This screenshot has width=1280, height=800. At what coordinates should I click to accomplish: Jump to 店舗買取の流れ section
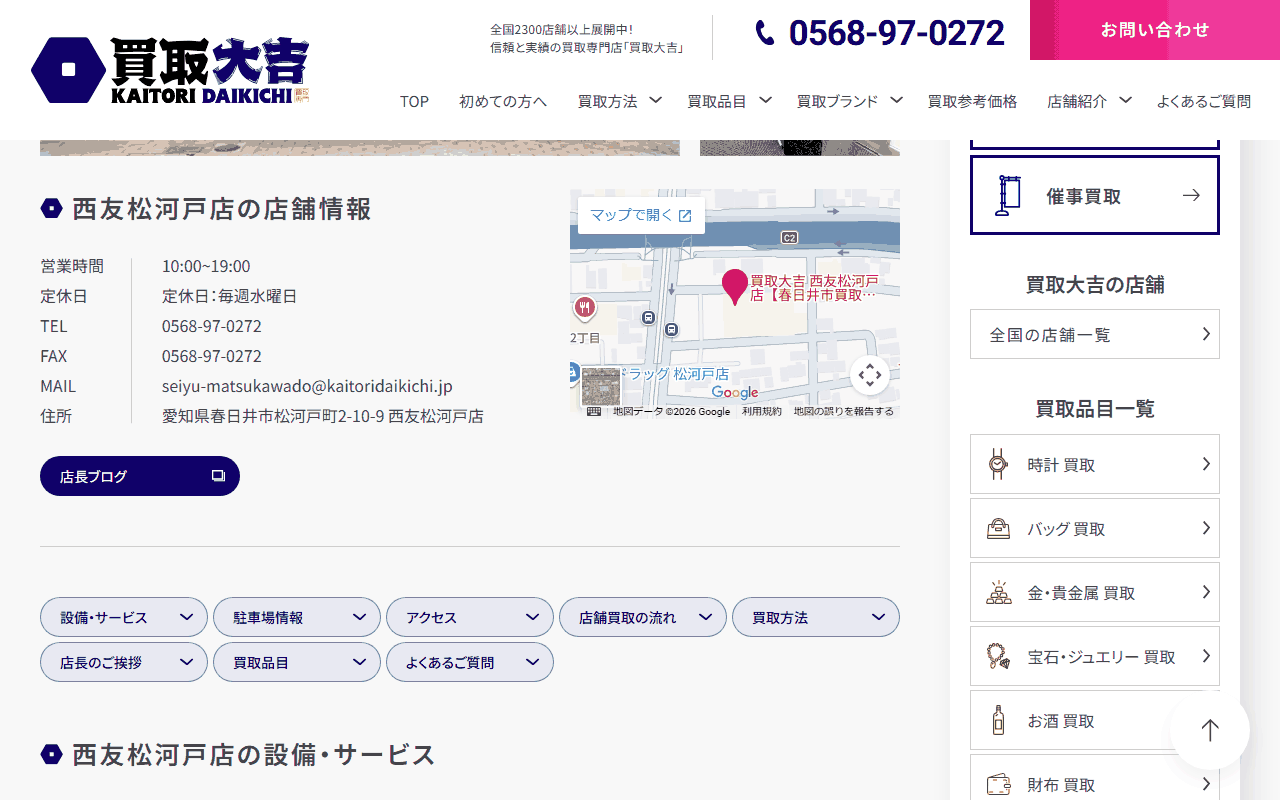click(x=643, y=617)
